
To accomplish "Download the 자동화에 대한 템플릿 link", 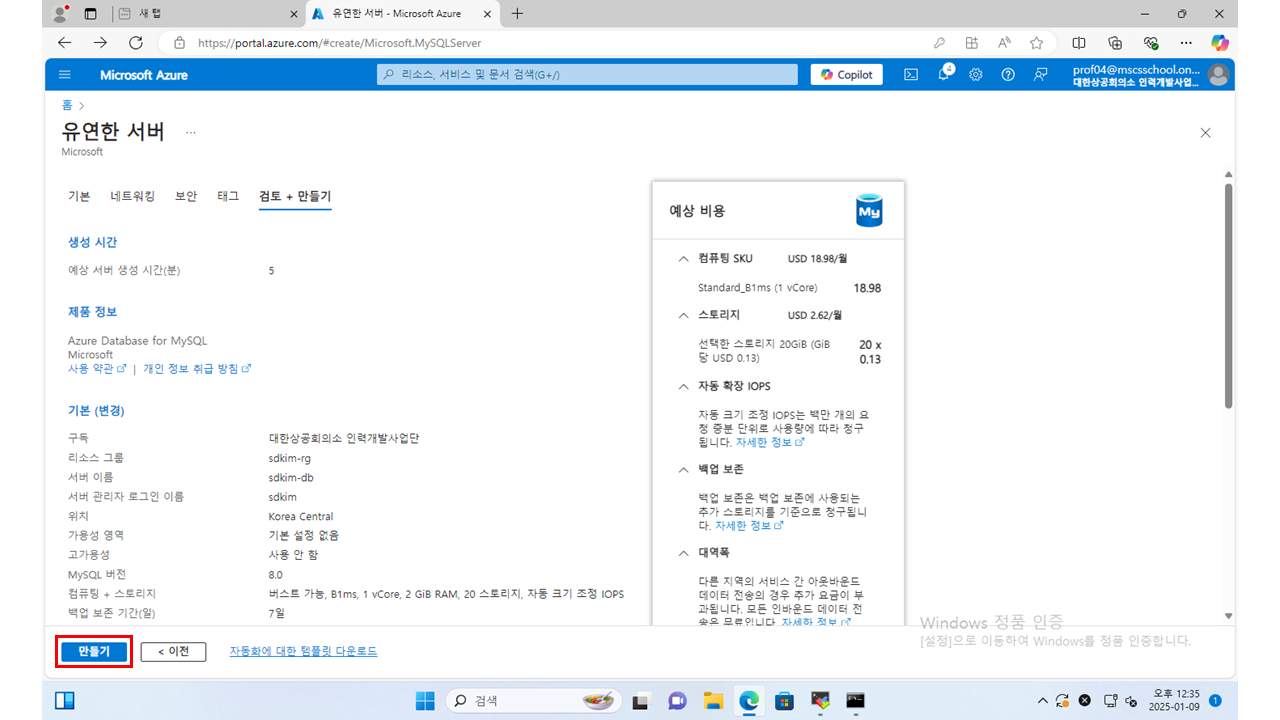I will (x=303, y=651).
